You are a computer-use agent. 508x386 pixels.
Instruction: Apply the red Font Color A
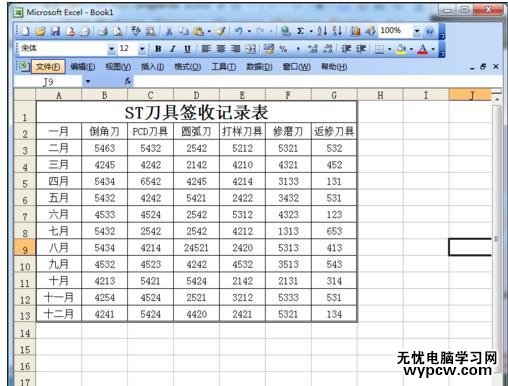[423, 49]
